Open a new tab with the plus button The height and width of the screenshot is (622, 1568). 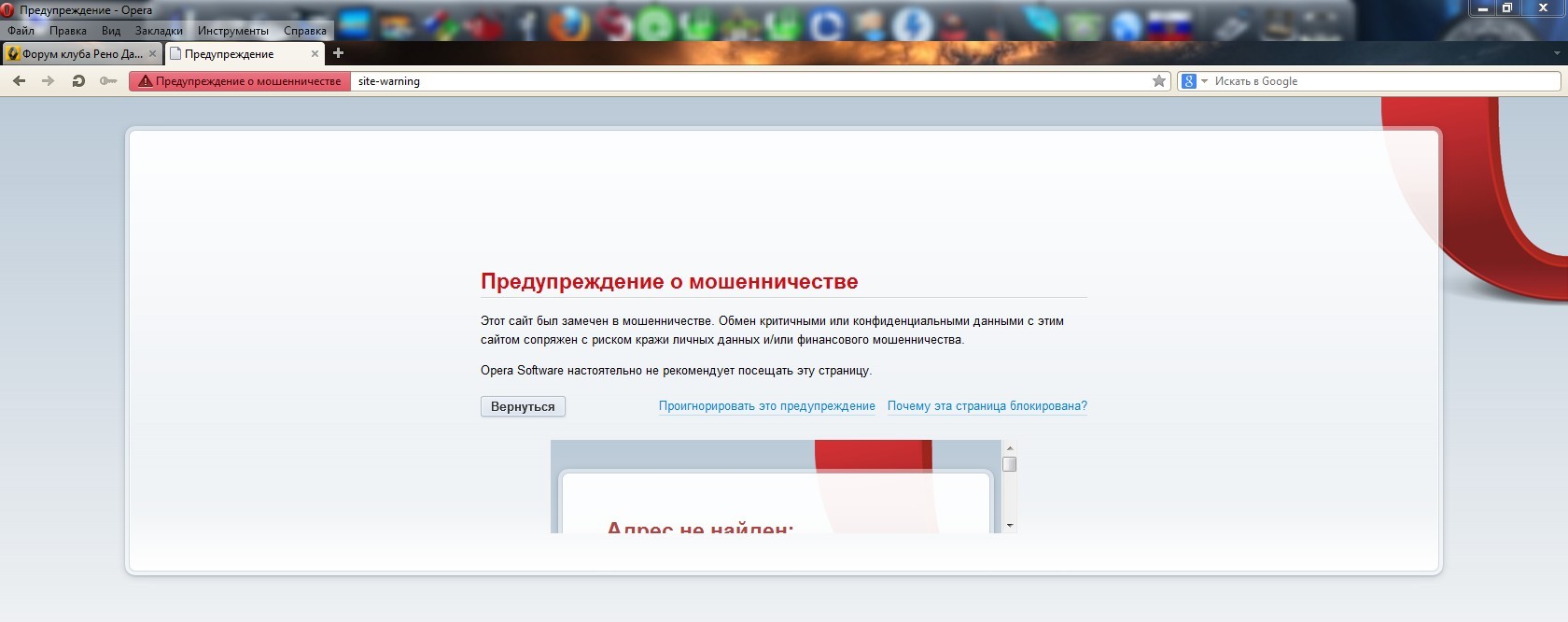tap(338, 53)
